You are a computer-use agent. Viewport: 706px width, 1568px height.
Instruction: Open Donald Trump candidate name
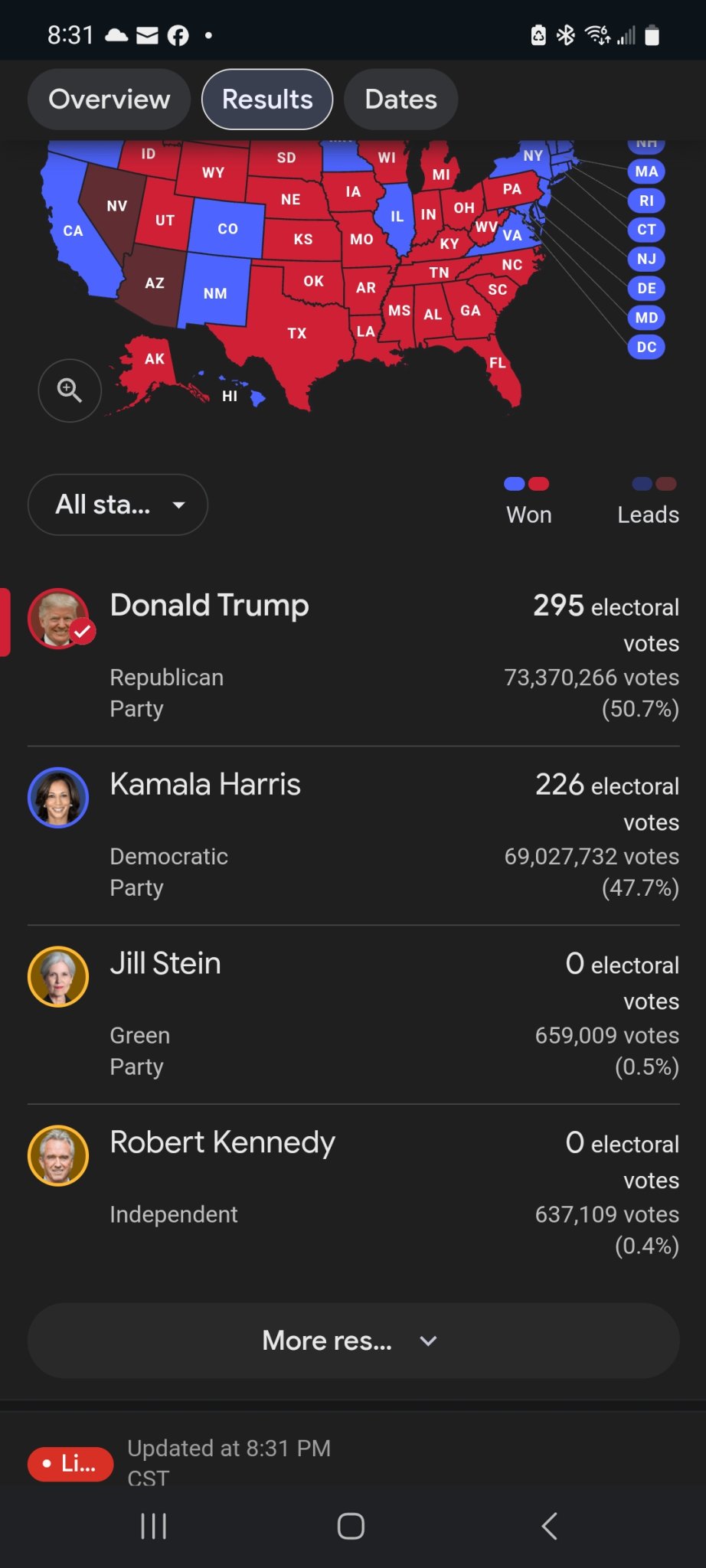(209, 605)
